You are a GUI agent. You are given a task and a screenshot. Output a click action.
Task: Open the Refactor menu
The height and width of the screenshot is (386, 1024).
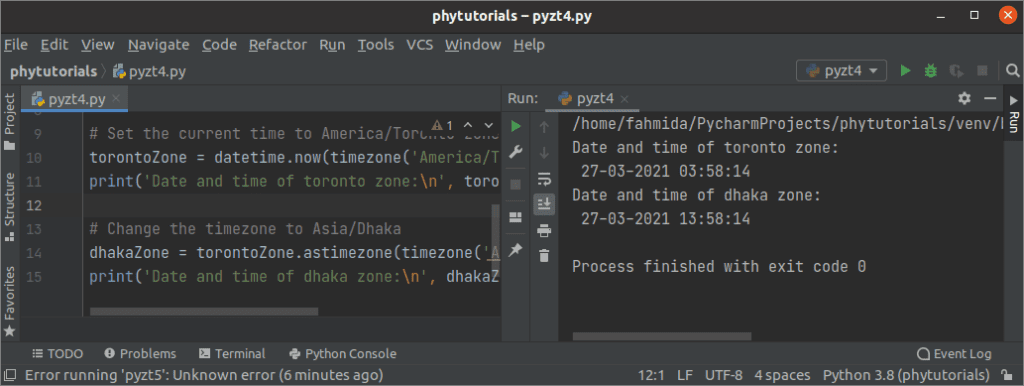pos(278,44)
